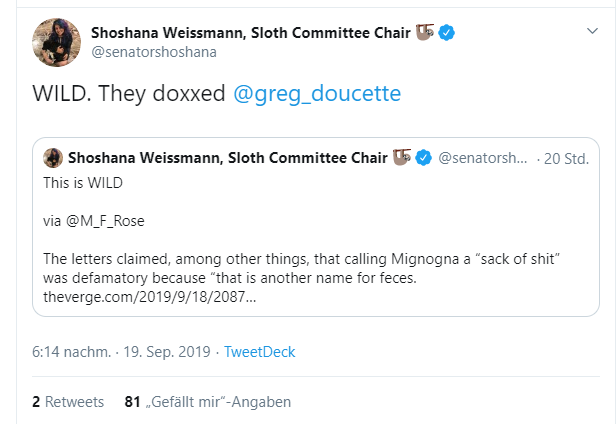The width and height of the screenshot is (616, 424).
Task: Open the quoted tweet text 'This is WILD'
Action: click(83, 183)
